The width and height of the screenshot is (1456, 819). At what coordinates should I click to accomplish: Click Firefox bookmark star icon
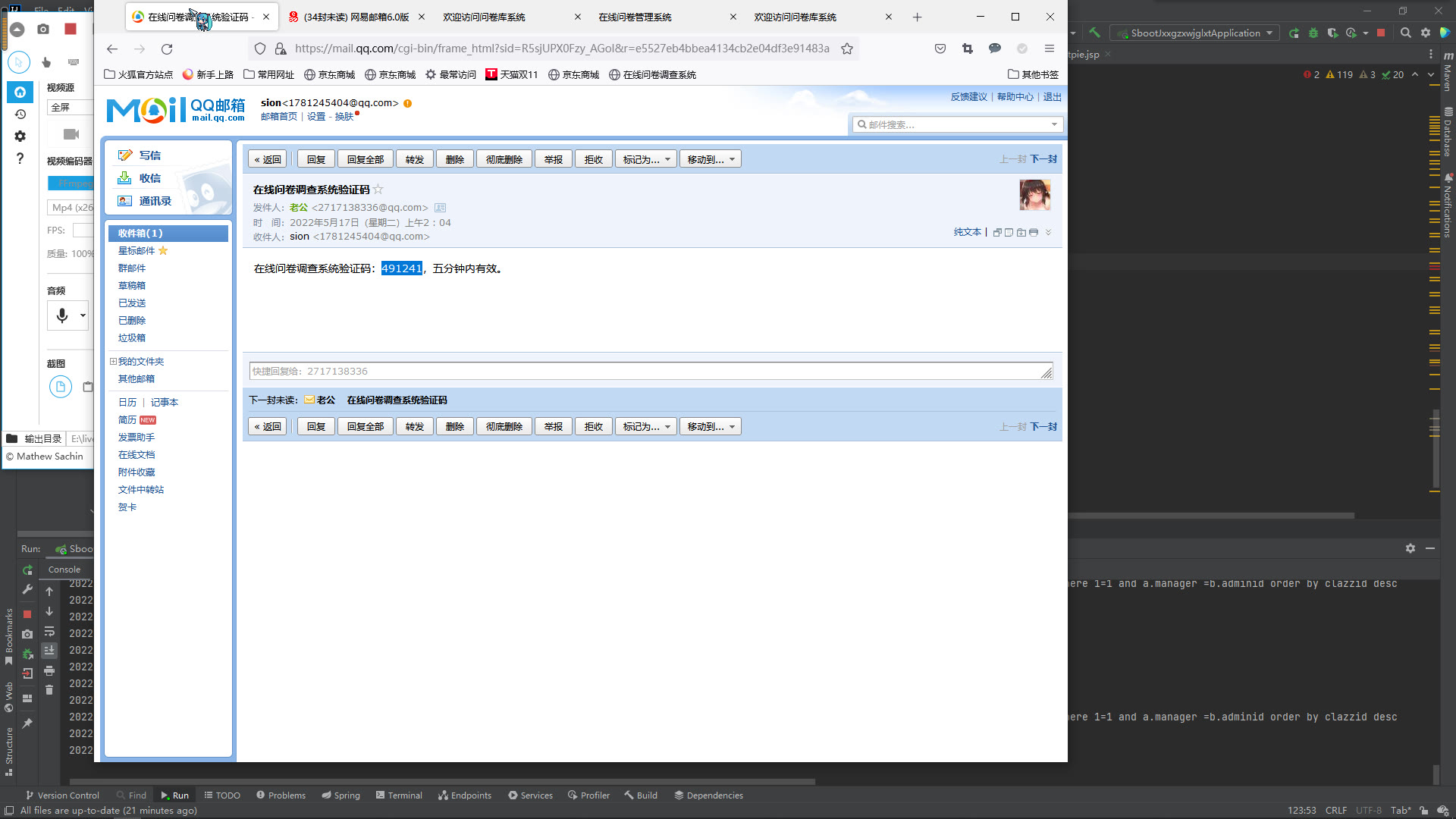pos(847,49)
